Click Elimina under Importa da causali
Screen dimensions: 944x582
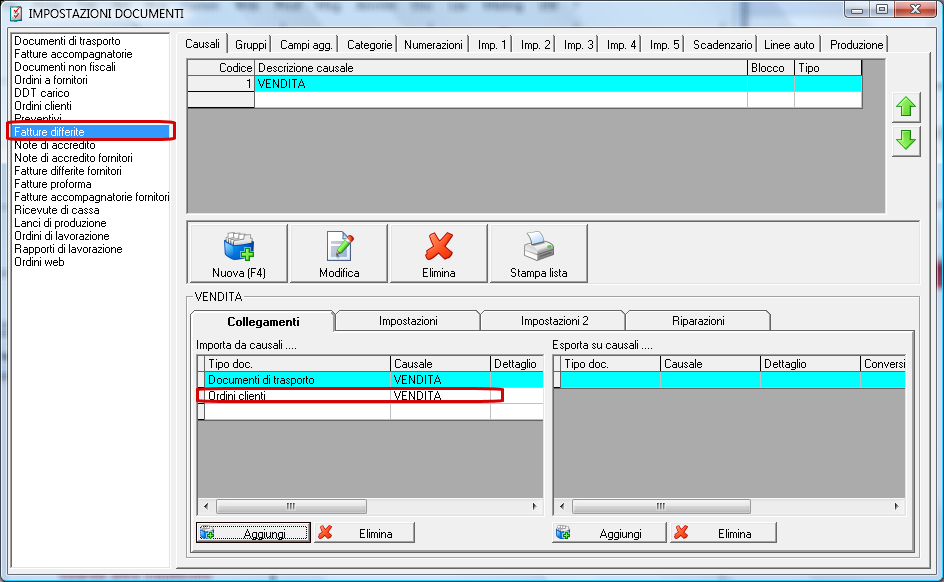click(x=364, y=533)
